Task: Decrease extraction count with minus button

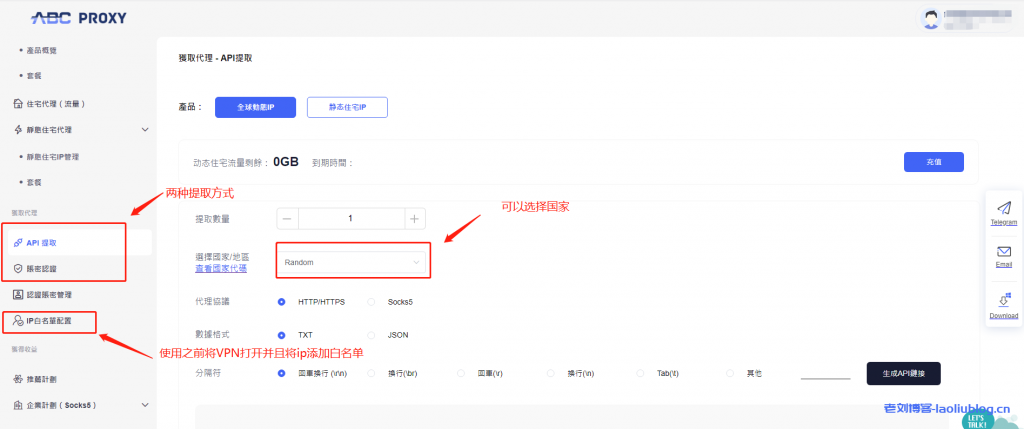Action: point(287,218)
